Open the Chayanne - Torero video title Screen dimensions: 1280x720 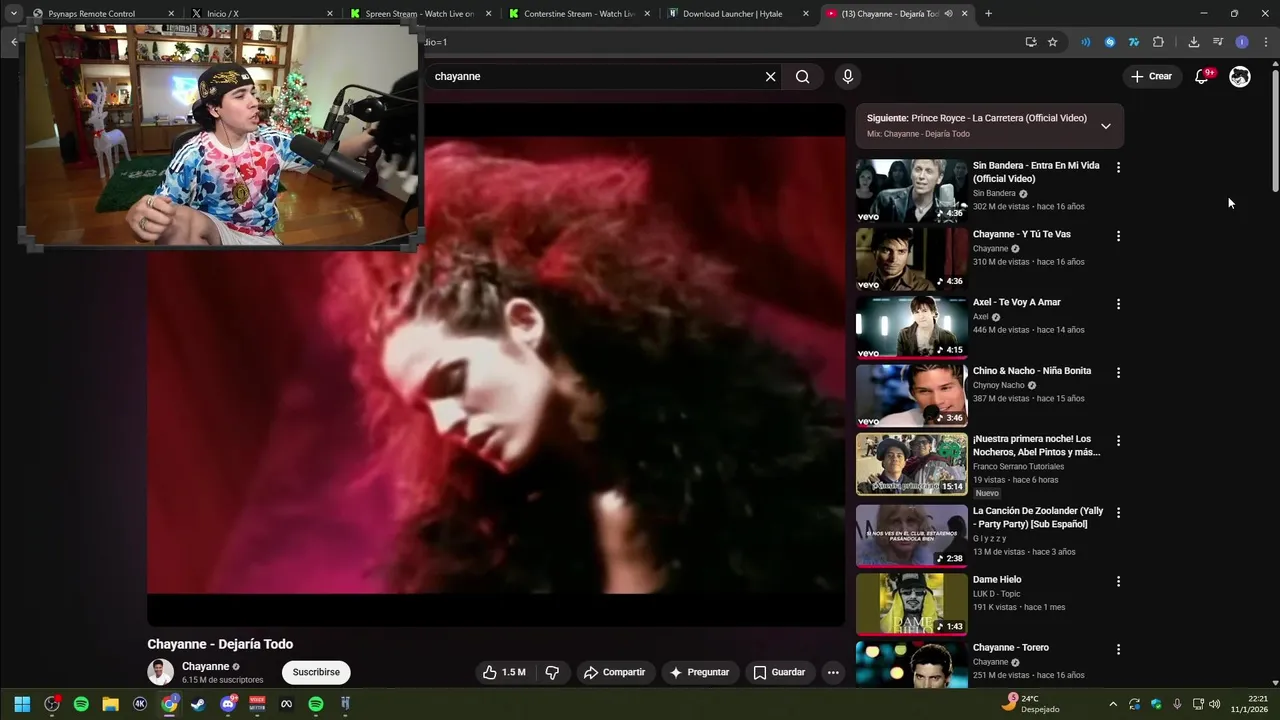click(1011, 648)
